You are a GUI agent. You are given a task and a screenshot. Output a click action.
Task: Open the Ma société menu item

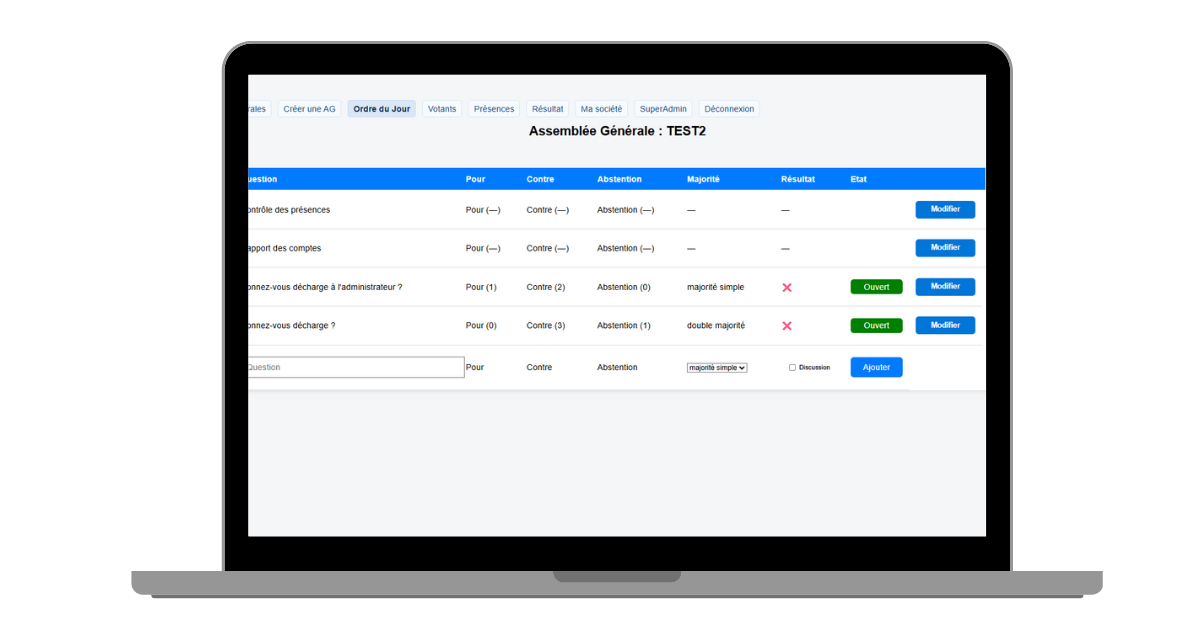[601, 109]
